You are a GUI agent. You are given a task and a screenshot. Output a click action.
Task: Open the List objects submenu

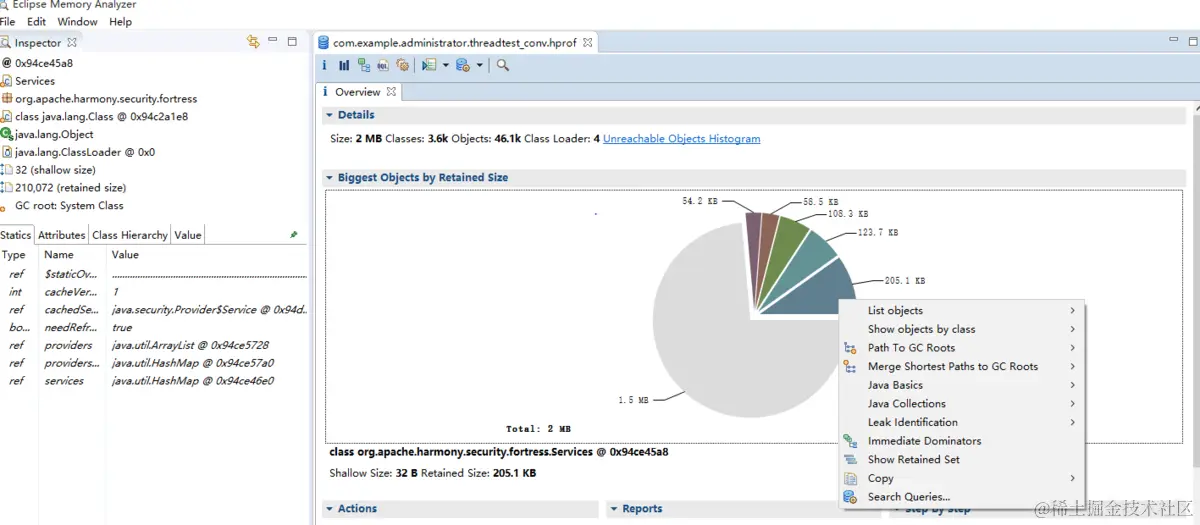click(x=962, y=311)
